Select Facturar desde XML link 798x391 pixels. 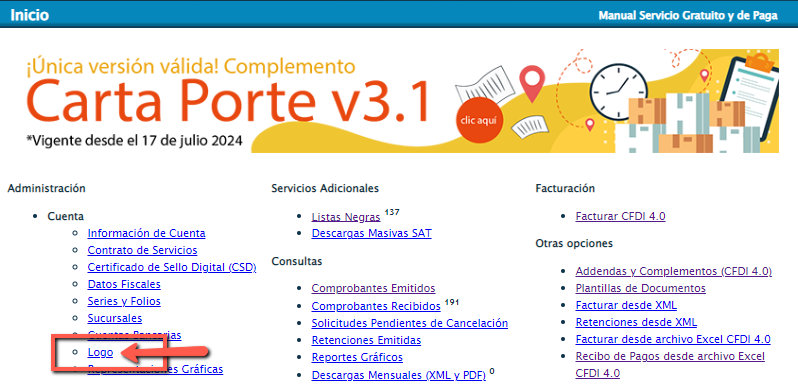coord(626,305)
